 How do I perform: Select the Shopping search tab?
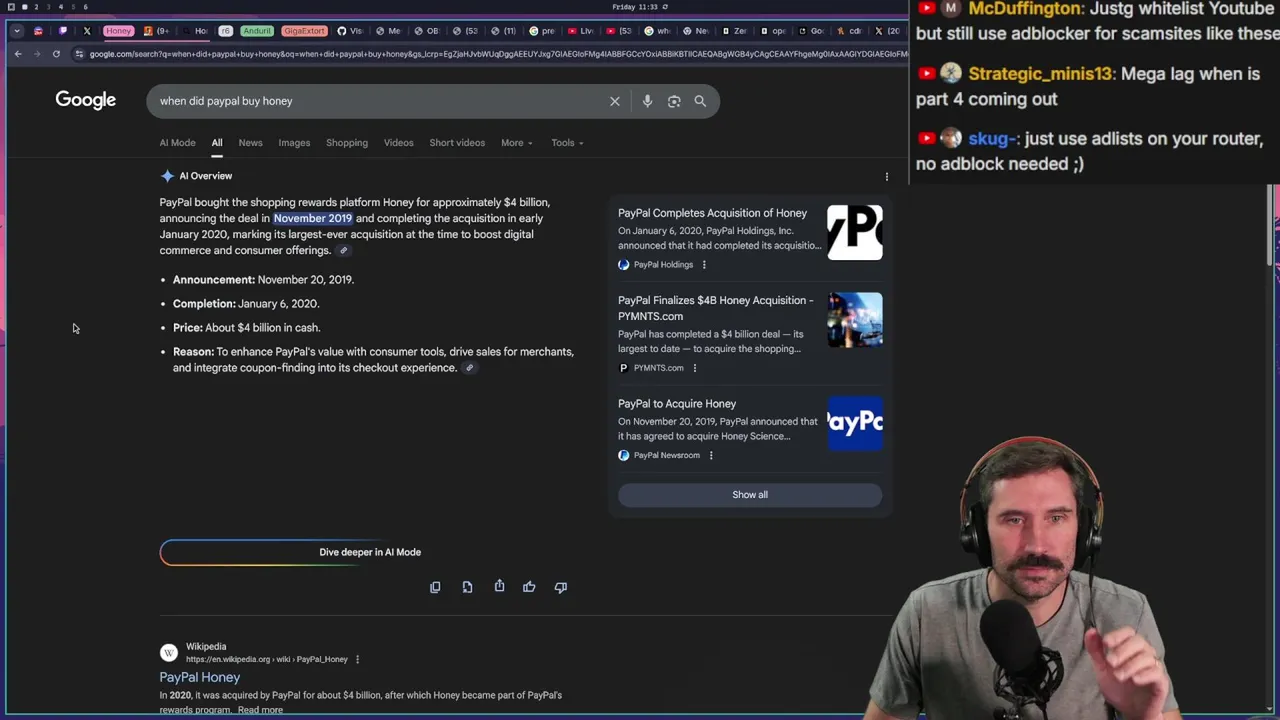coord(347,143)
